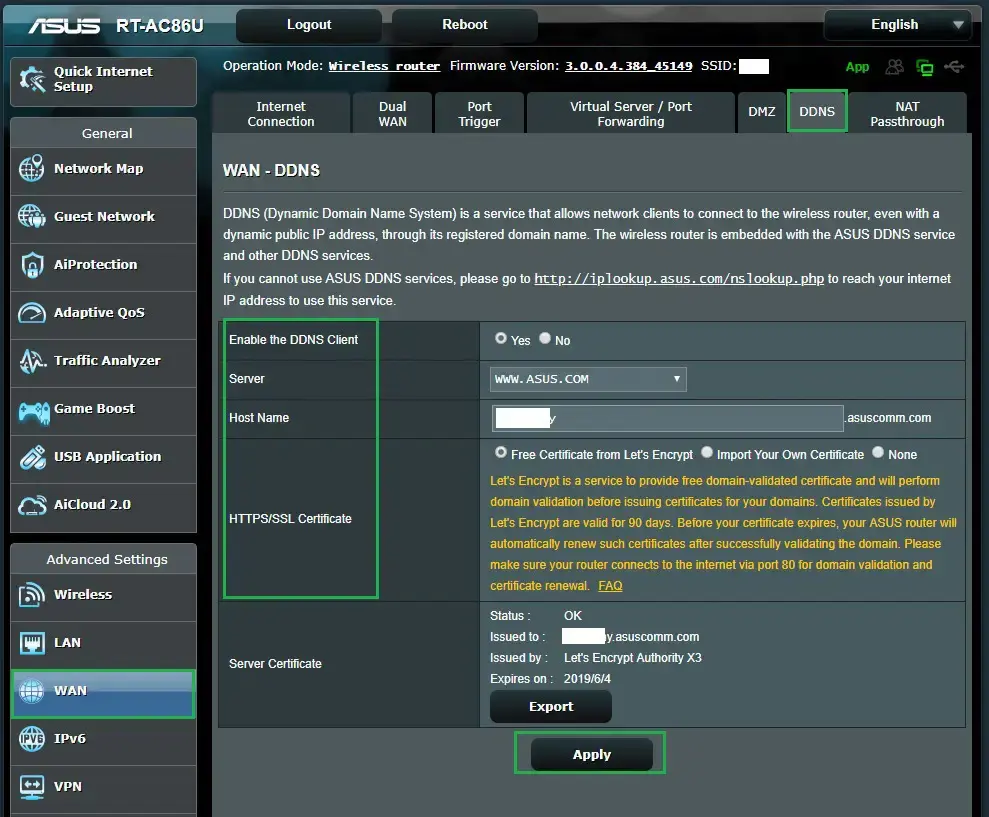Image resolution: width=989 pixels, height=817 pixels.
Task: Click the Wireless signal icon in sidebar
Action: pos(32,595)
